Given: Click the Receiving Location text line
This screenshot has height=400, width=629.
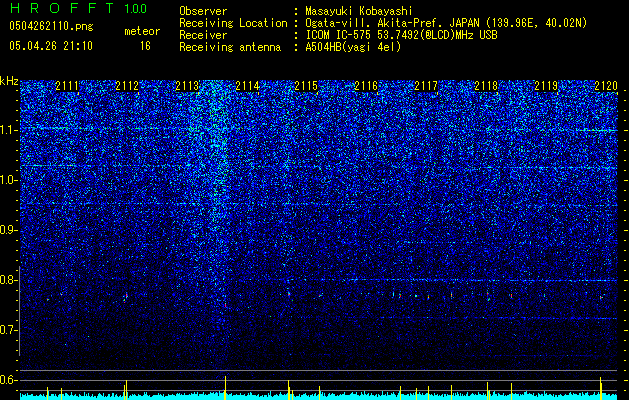Looking at the screenshot, I should click(x=383, y=23).
